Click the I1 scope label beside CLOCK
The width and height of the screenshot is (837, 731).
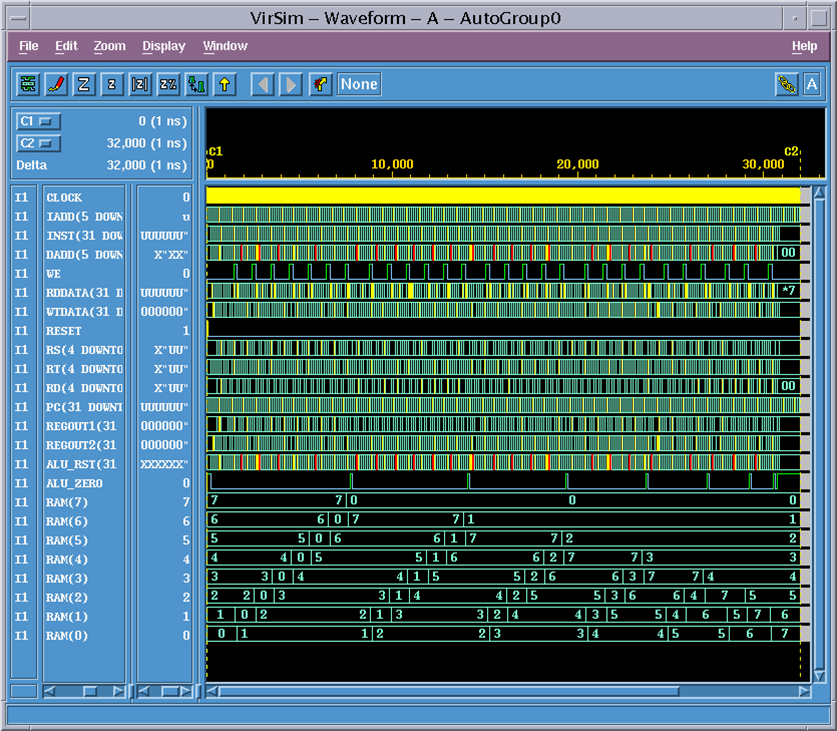click(x=21, y=198)
